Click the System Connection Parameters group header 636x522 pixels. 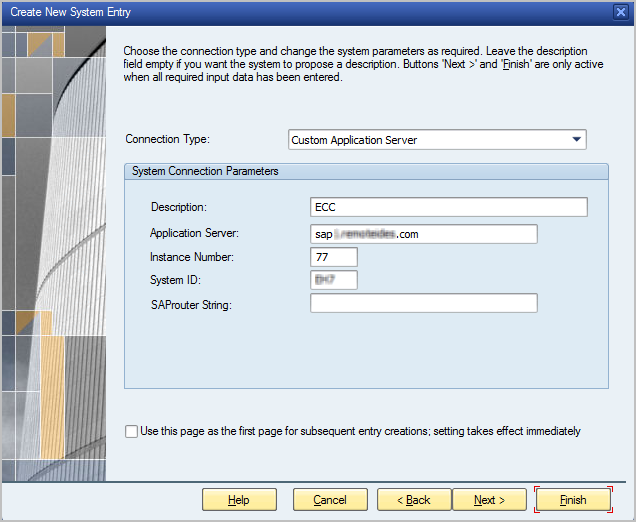pos(205,171)
